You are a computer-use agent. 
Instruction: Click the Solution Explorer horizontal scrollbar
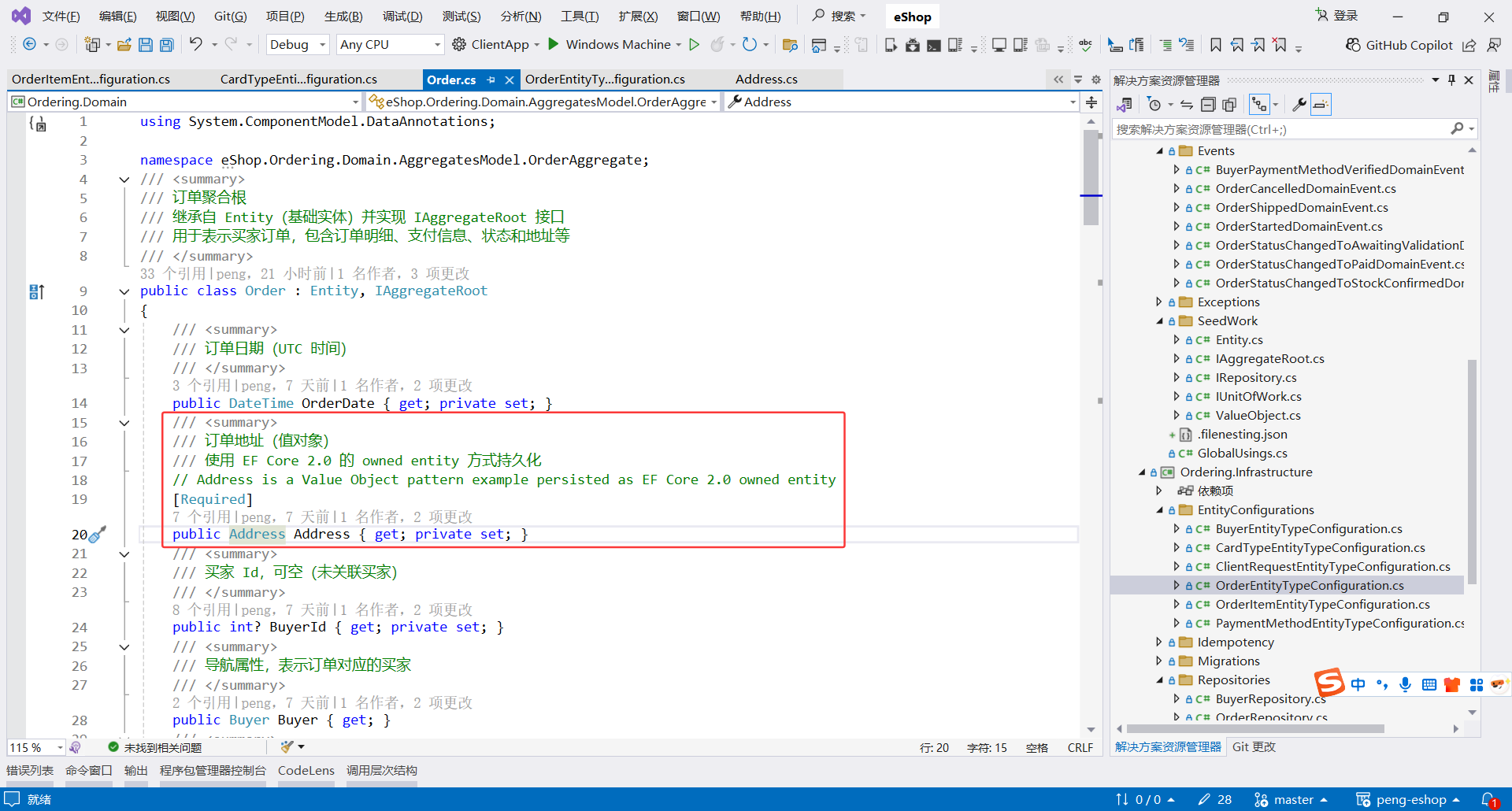tap(1255, 729)
